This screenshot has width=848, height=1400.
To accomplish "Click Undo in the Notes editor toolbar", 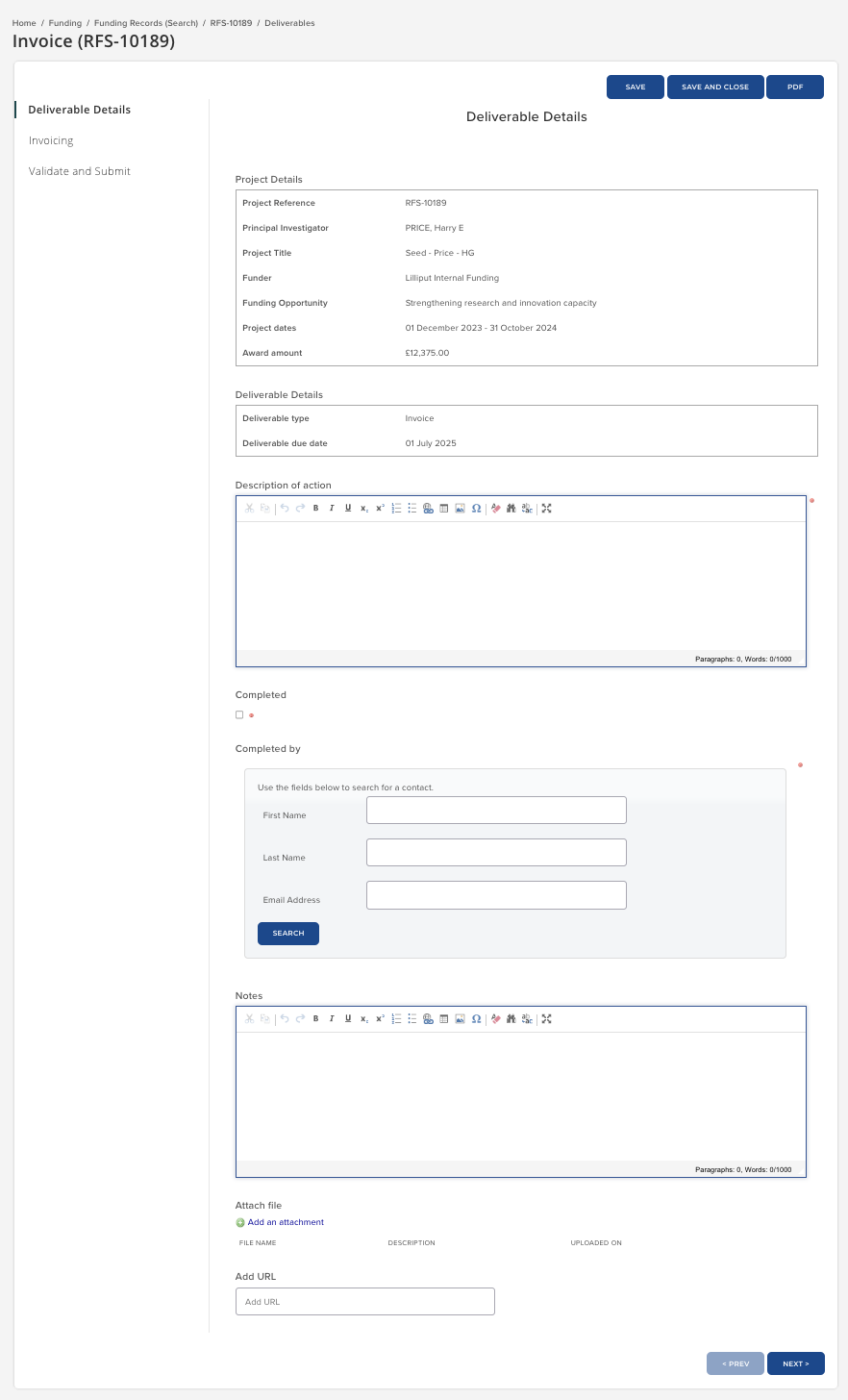I will [285, 1019].
